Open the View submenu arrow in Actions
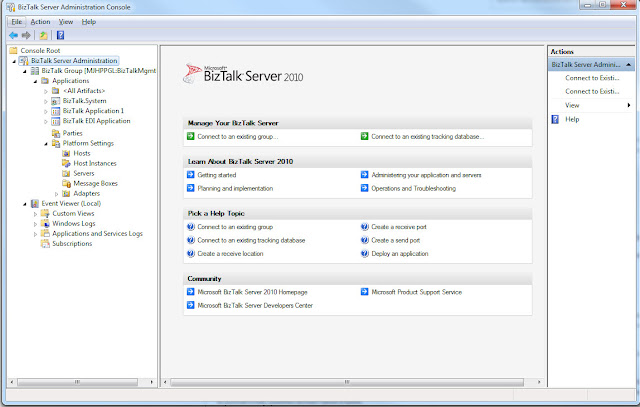Screen dimensions: 640x407 pyautogui.click(x=629, y=105)
